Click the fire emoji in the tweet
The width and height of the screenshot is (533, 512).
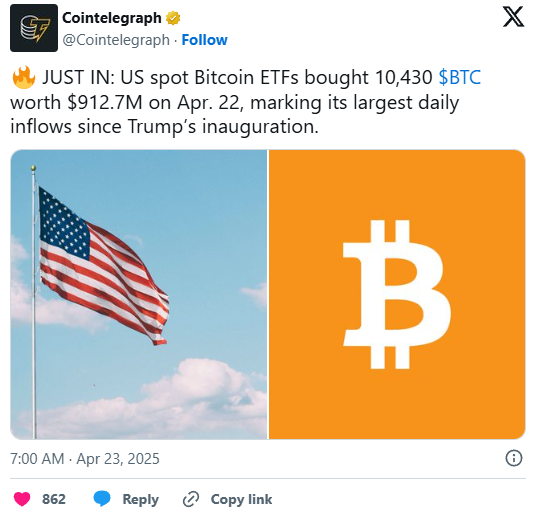(x=23, y=78)
